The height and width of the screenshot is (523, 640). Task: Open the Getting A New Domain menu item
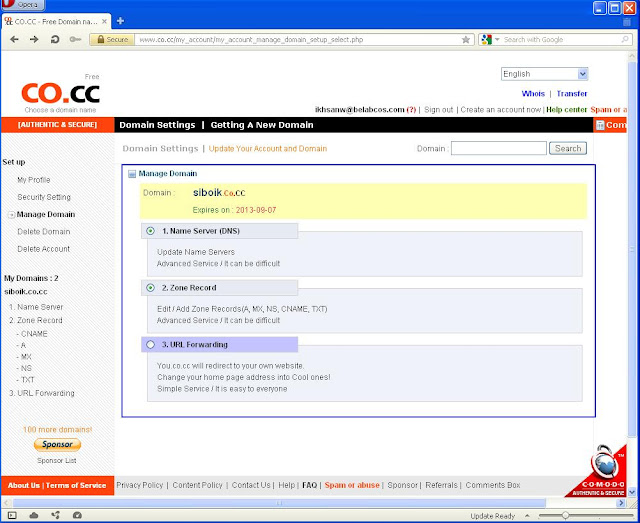(x=262, y=125)
